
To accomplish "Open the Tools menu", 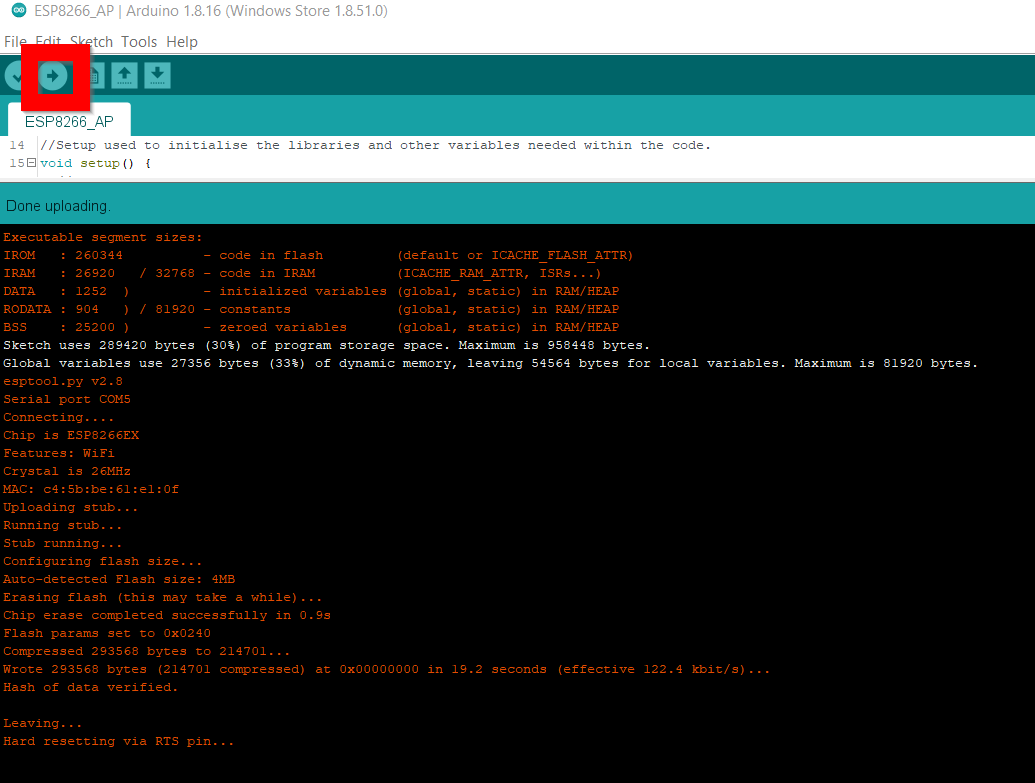I will tap(139, 42).
